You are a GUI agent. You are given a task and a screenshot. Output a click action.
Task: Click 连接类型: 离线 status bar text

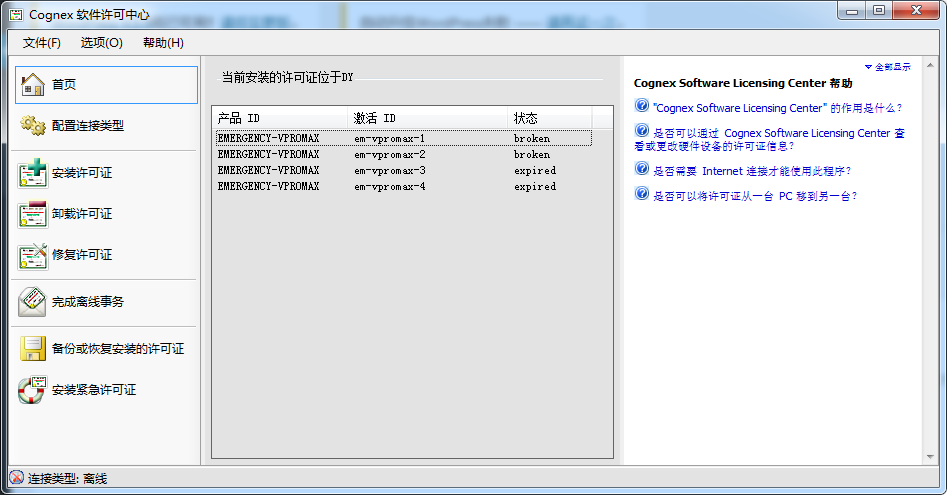pos(68,479)
